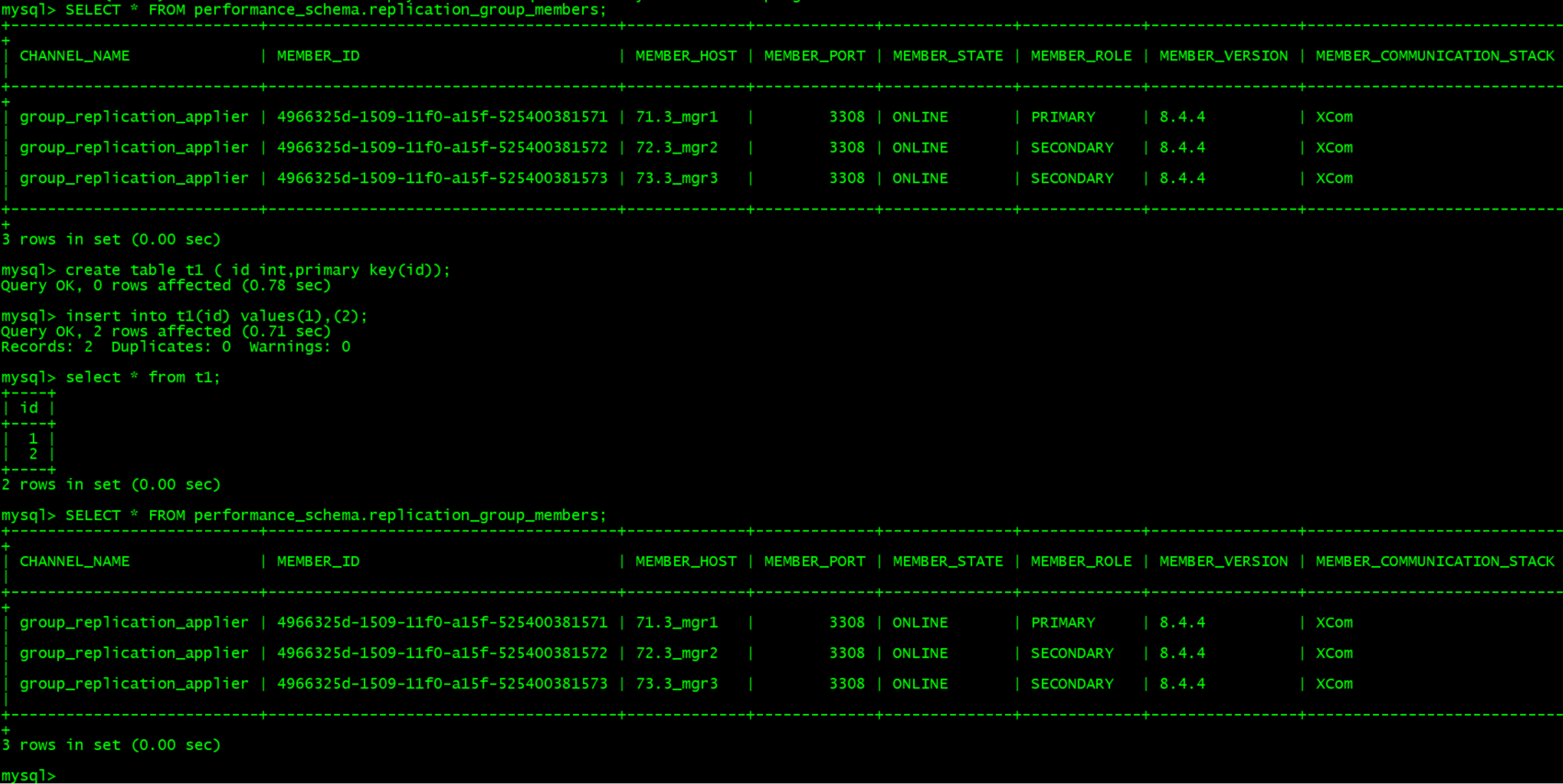Viewport: 1563px width, 784px height.
Task: Click the empty mysql> prompt at the bottom
Action: [29, 776]
